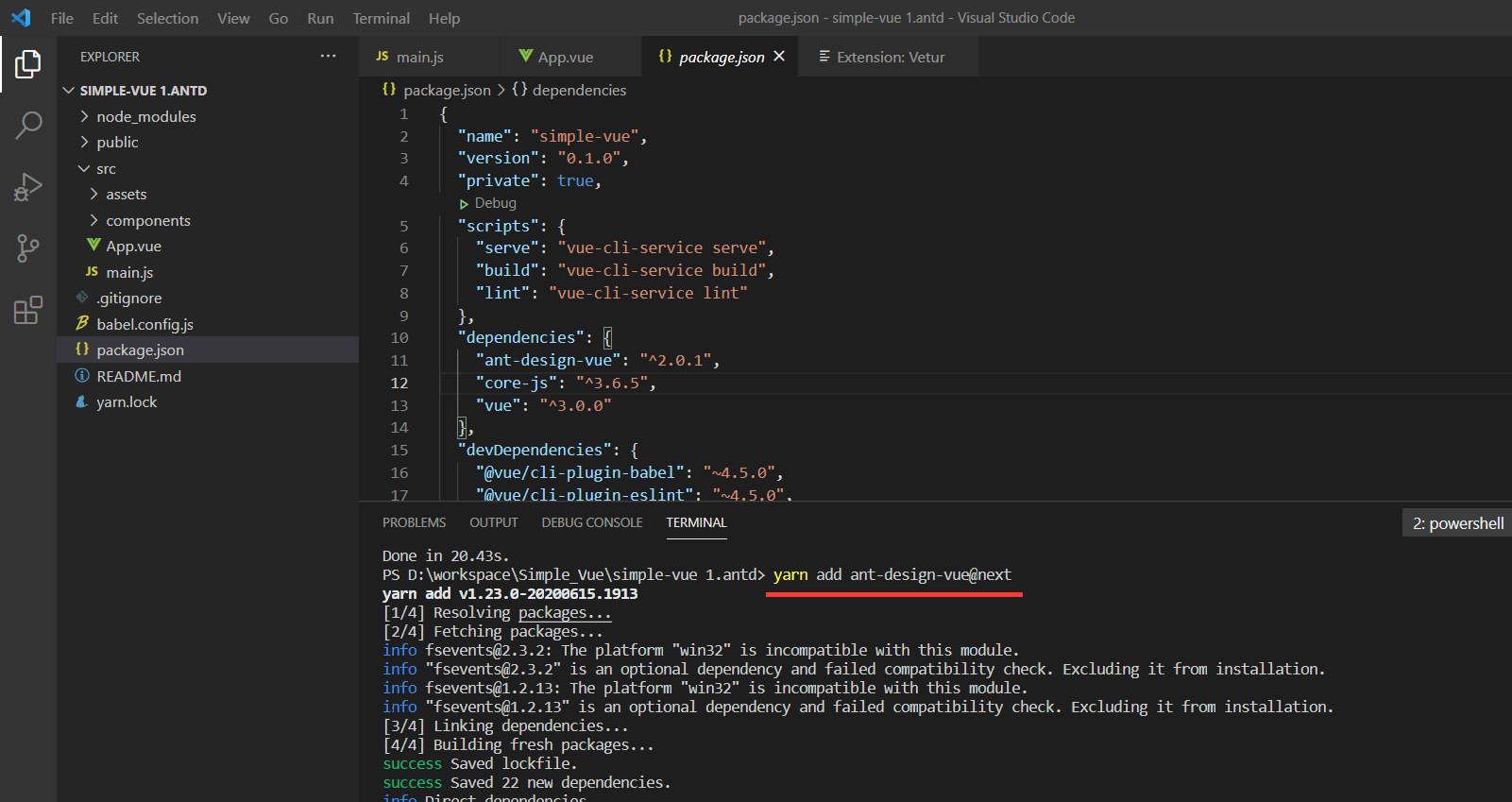Open the Terminal menu
1512x802 pixels.
tap(382, 18)
